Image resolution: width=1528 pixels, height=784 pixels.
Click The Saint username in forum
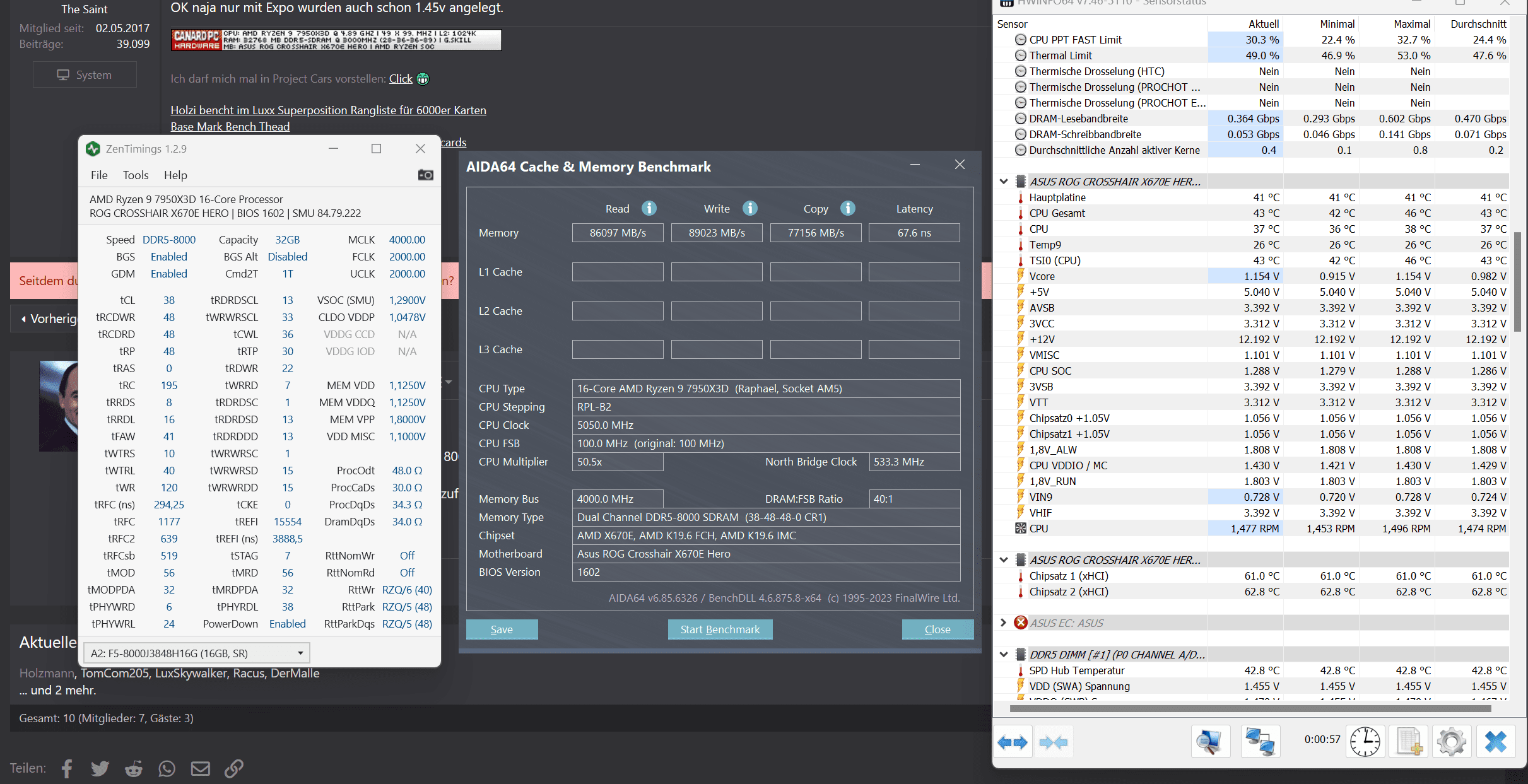84,9
